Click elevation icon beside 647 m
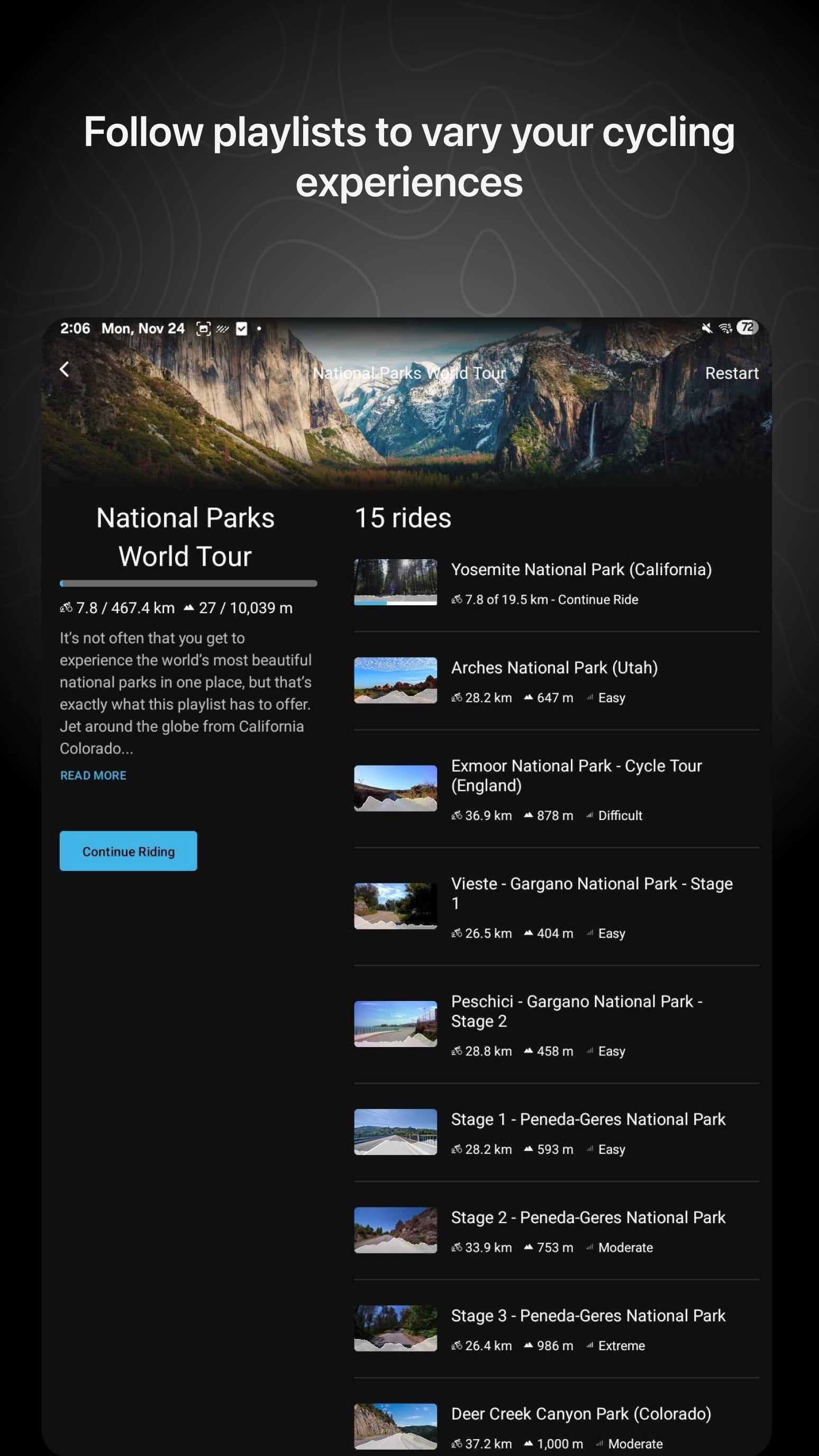 (529, 697)
